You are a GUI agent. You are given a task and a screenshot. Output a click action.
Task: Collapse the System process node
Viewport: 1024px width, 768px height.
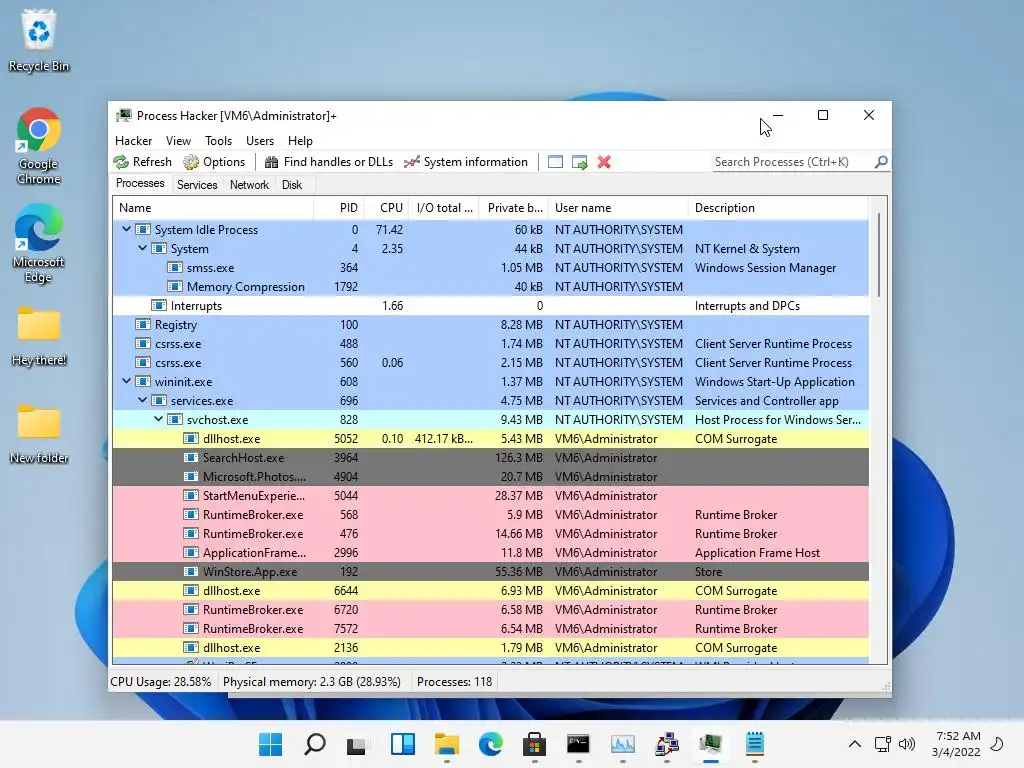(142, 248)
